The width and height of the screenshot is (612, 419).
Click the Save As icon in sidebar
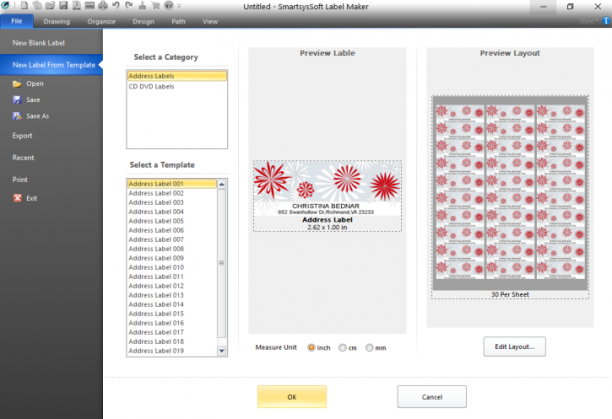coord(17,116)
